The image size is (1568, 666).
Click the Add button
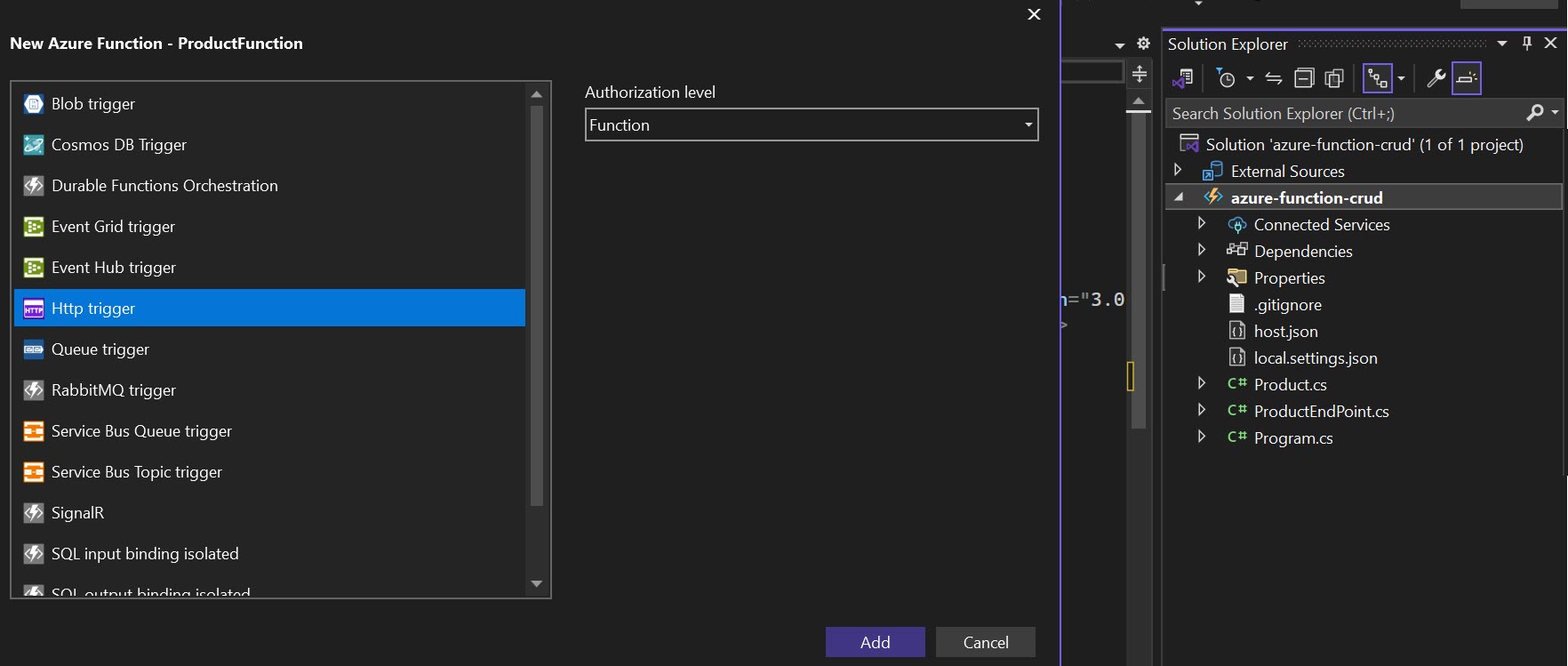tap(875, 642)
